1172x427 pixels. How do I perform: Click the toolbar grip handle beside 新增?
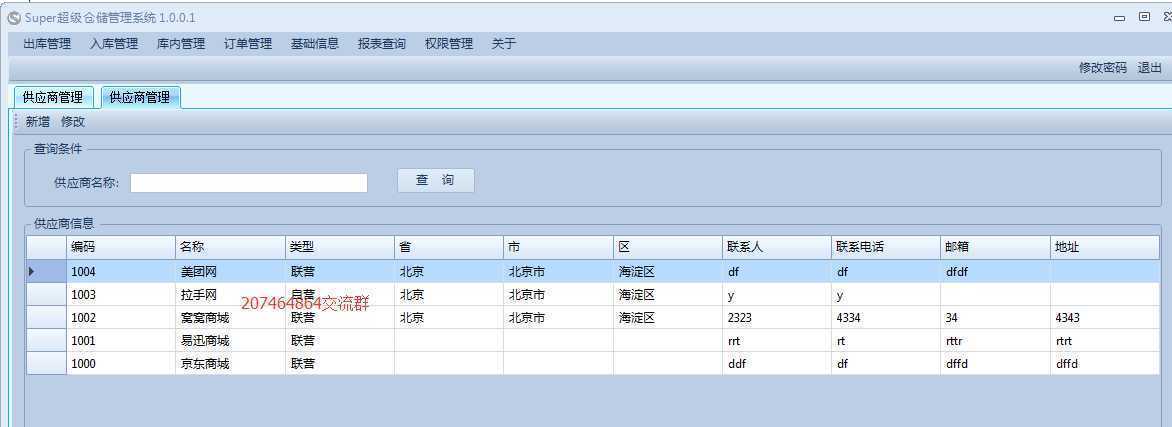pyautogui.click(x=16, y=122)
